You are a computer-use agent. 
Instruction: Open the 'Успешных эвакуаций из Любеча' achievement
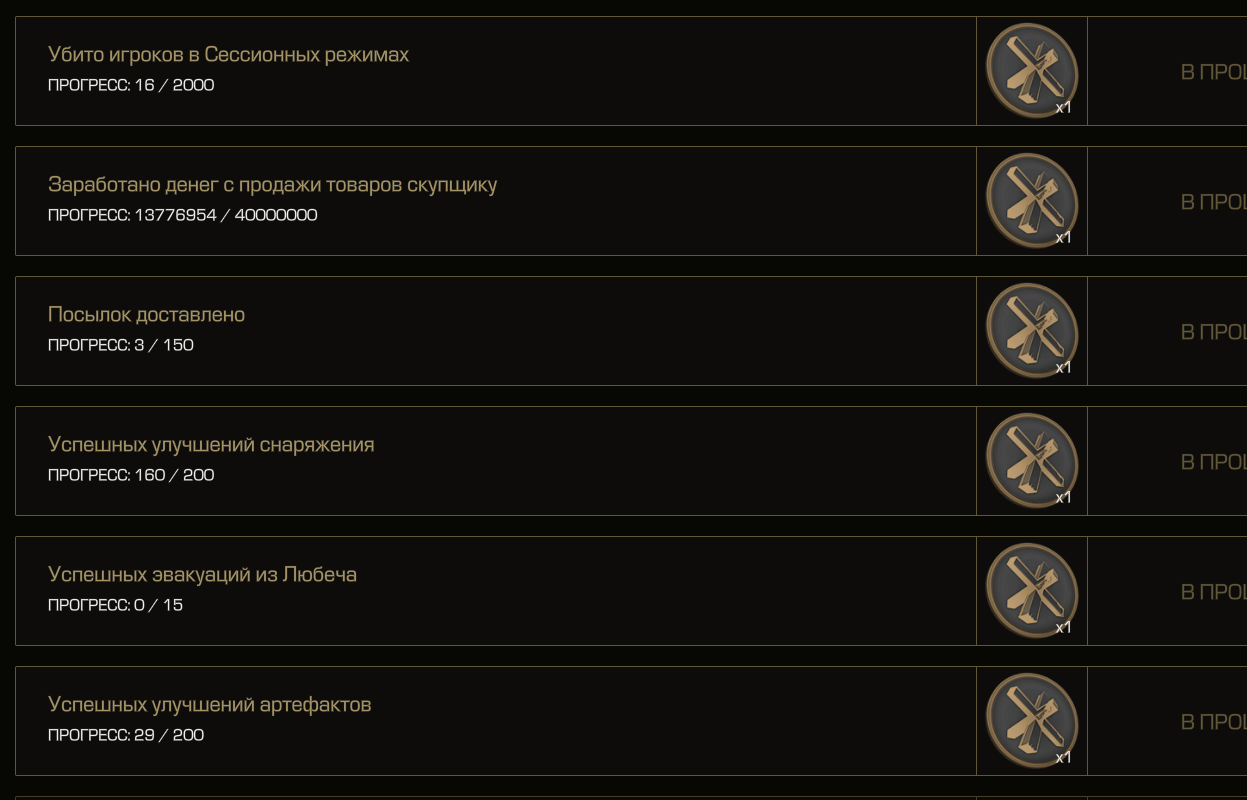point(202,575)
